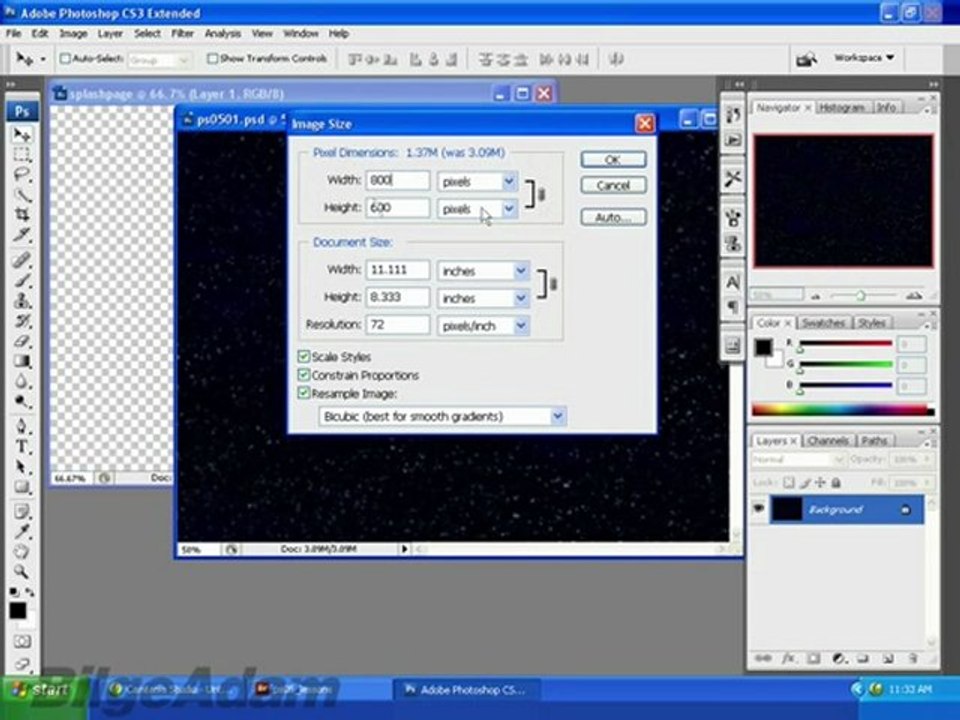Select the Crop tool
This screenshot has width=960, height=720.
coord(21,214)
